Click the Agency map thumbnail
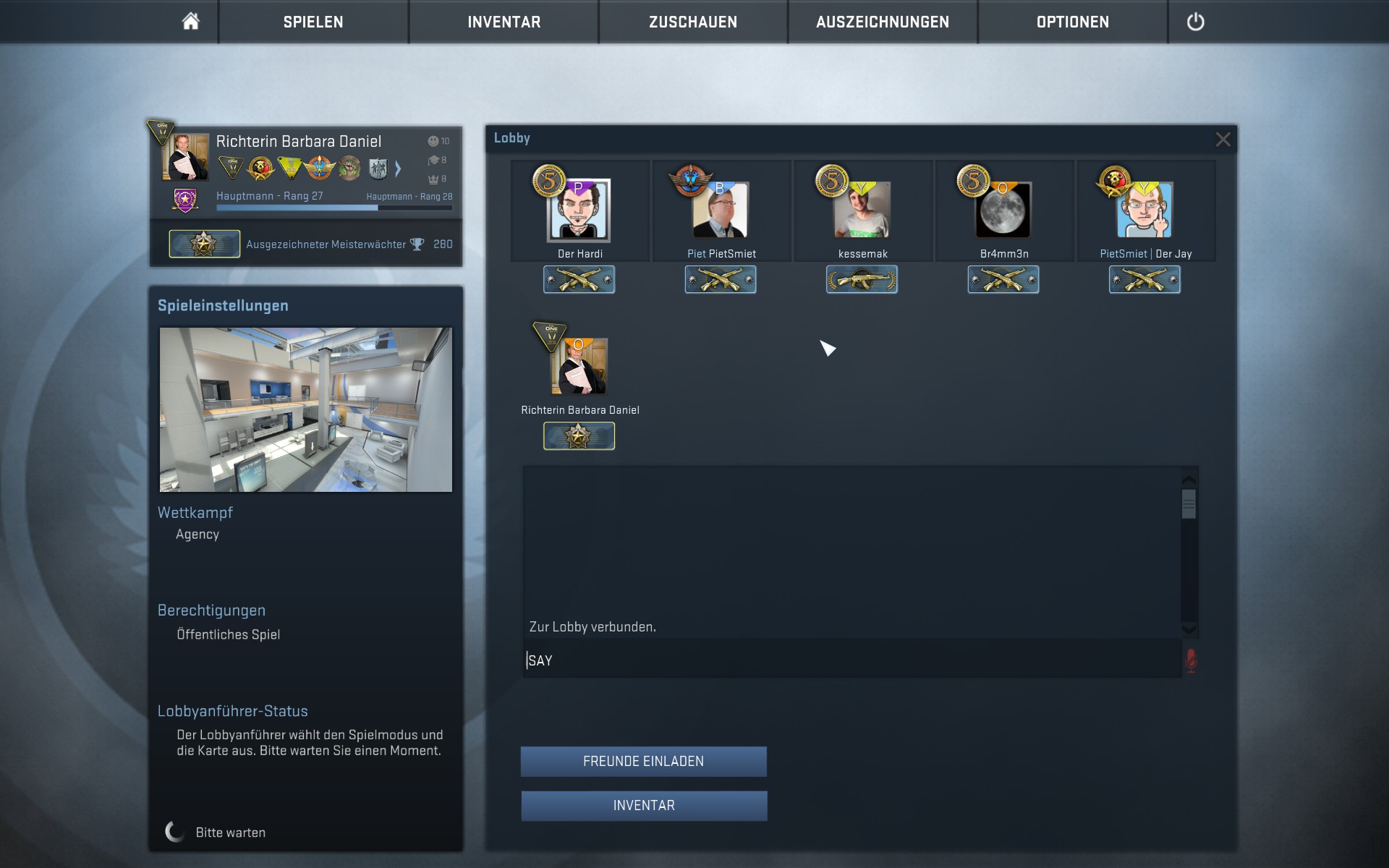The width and height of the screenshot is (1389, 868). point(305,409)
